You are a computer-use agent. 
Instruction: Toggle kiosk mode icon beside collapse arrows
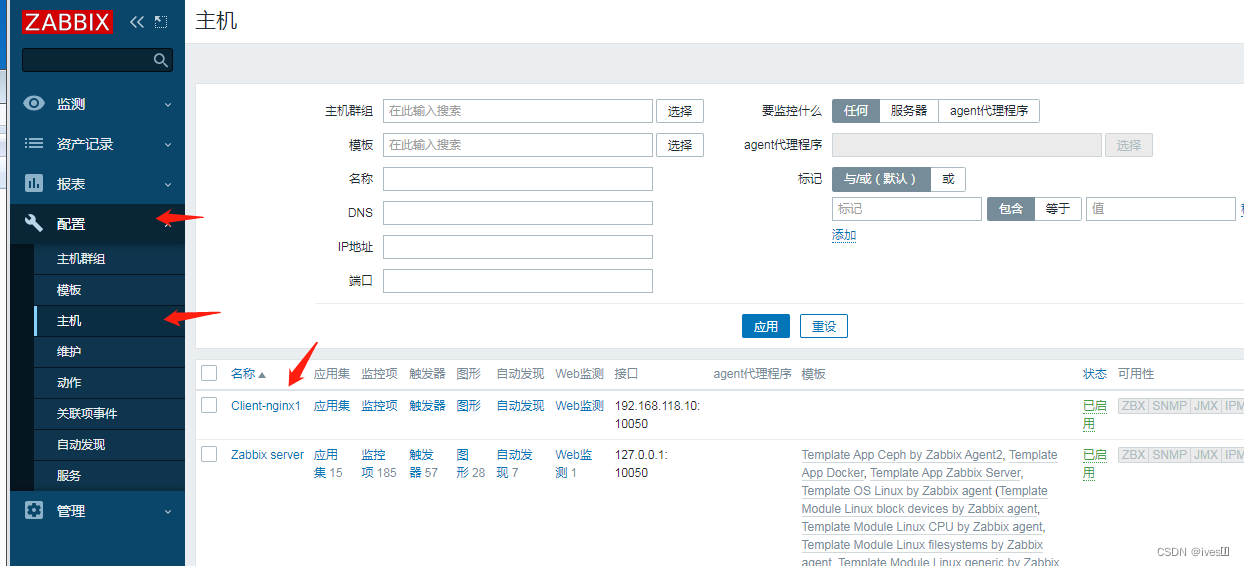coord(161,21)
